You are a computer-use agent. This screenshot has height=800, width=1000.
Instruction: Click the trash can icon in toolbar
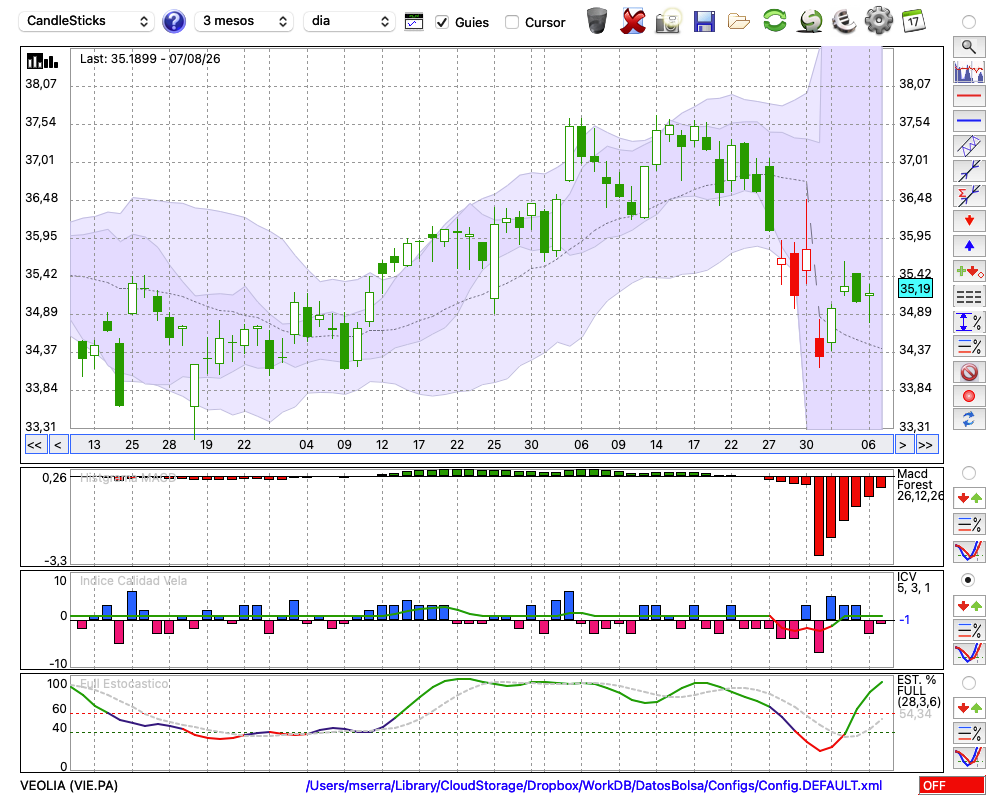[597, 21]
